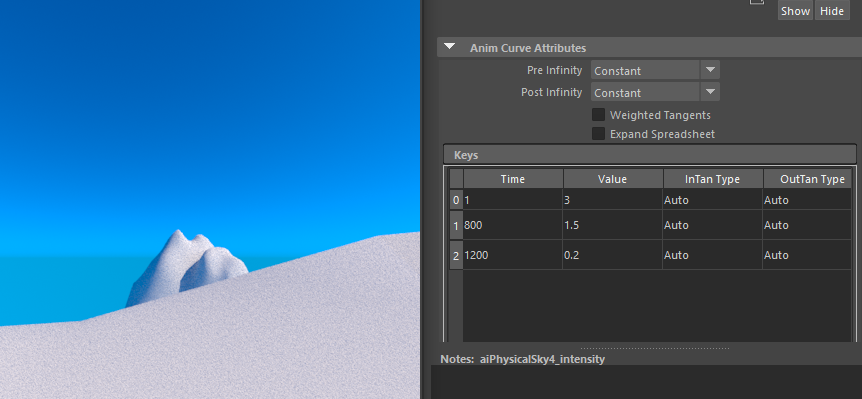Click the Notes text area

click(646, 382)
